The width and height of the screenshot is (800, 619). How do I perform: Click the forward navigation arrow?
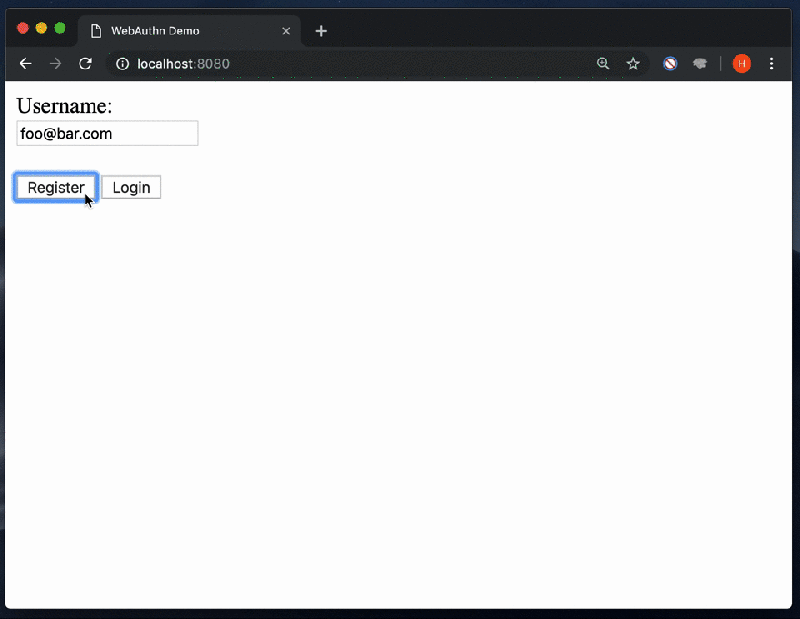(x=55, y=63)
